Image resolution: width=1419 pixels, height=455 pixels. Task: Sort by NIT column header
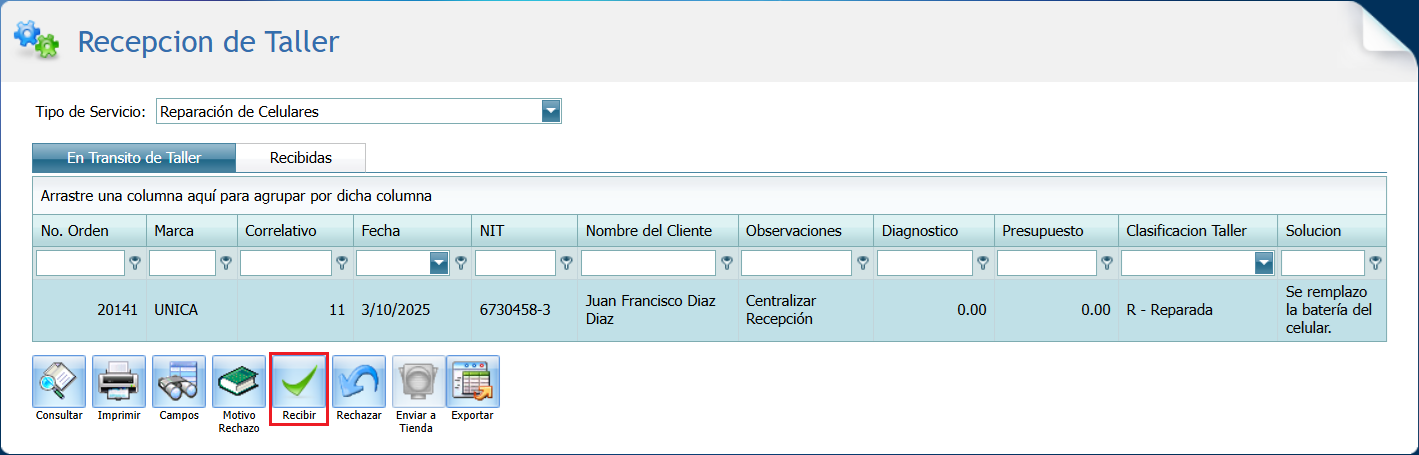(x=525, y=230)
